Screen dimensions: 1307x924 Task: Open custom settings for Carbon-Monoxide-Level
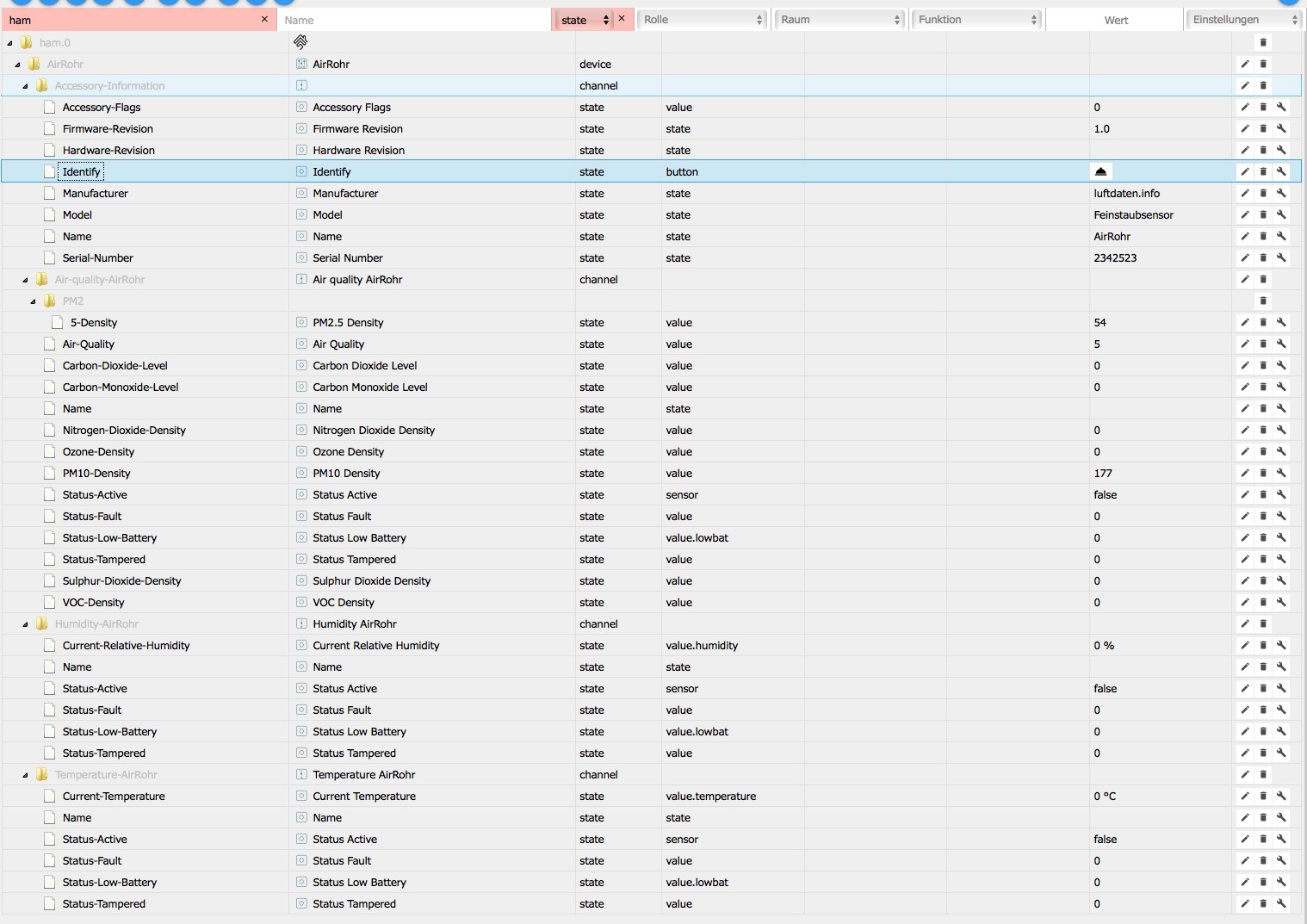1281,387
